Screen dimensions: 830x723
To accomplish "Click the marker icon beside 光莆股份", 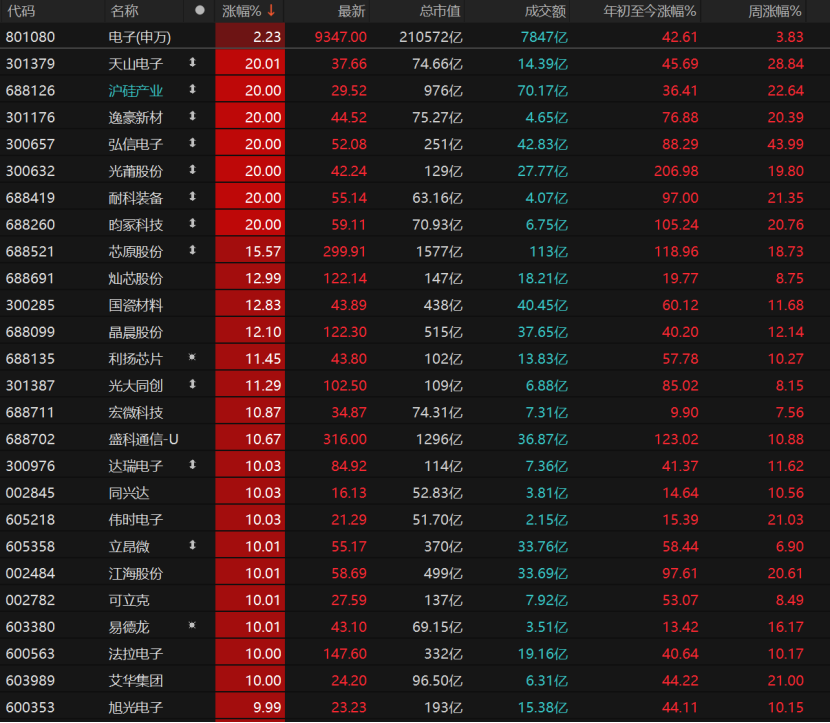I will [193, 170].
